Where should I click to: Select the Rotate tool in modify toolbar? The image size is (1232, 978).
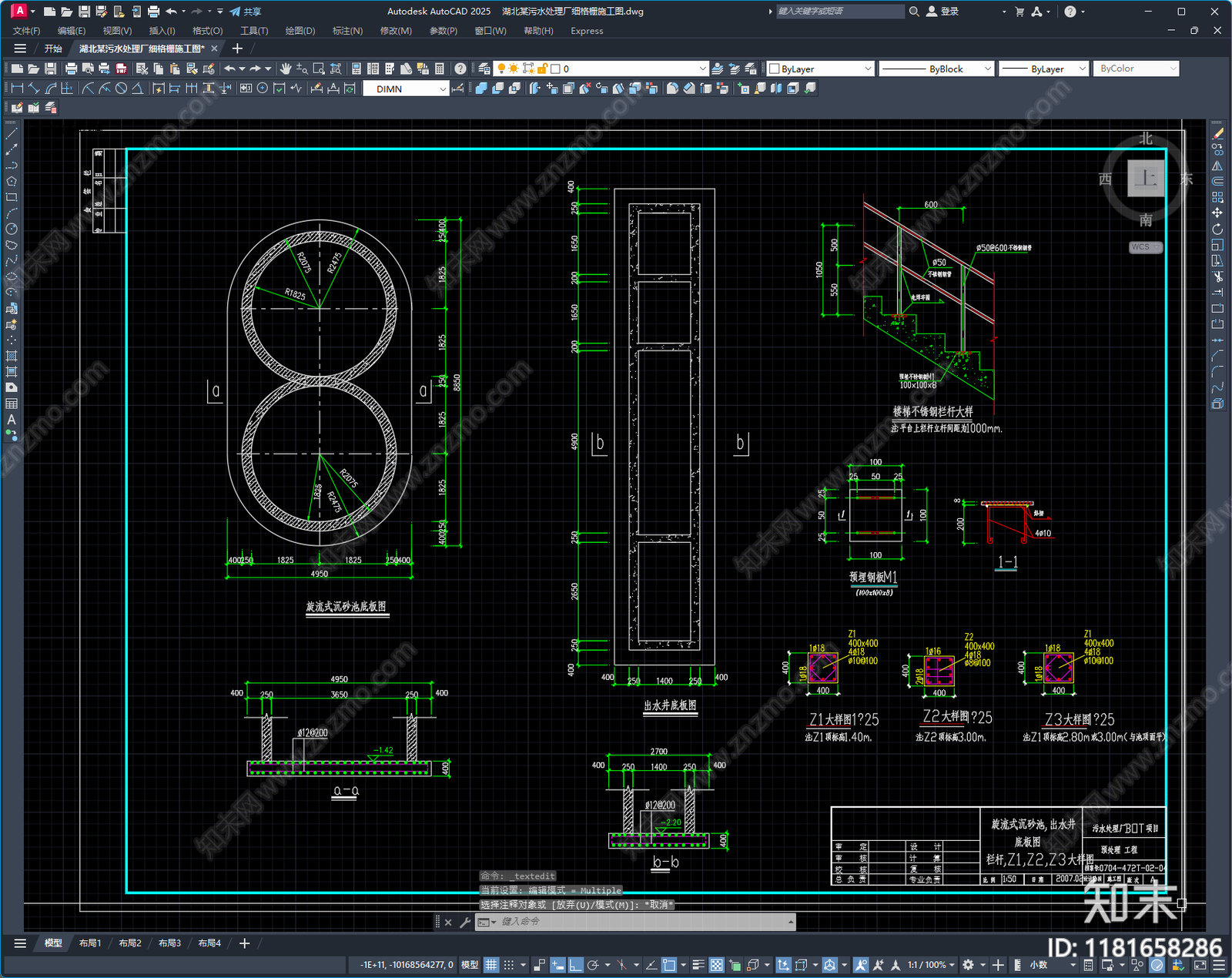1217,229
